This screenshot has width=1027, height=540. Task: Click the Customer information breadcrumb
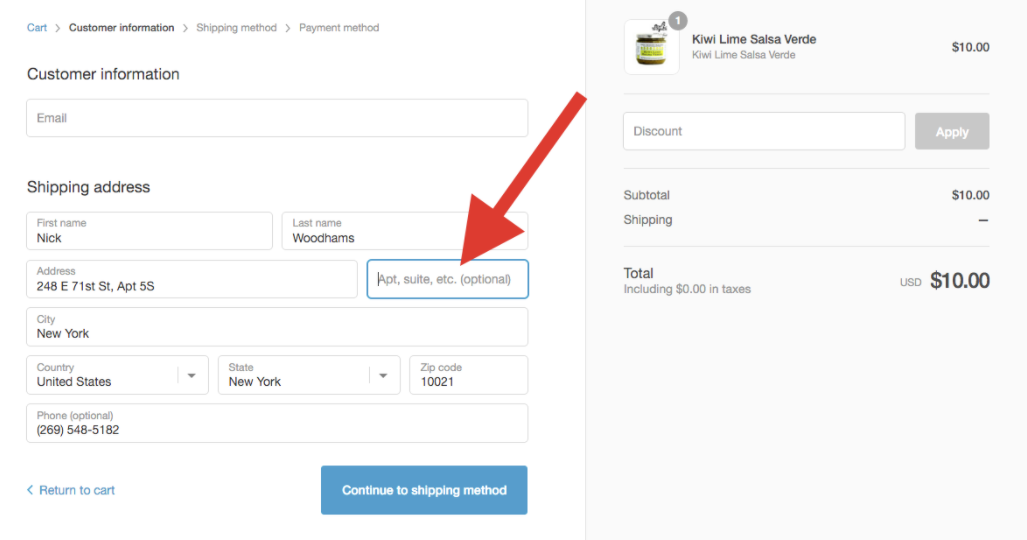pos(121,28)
